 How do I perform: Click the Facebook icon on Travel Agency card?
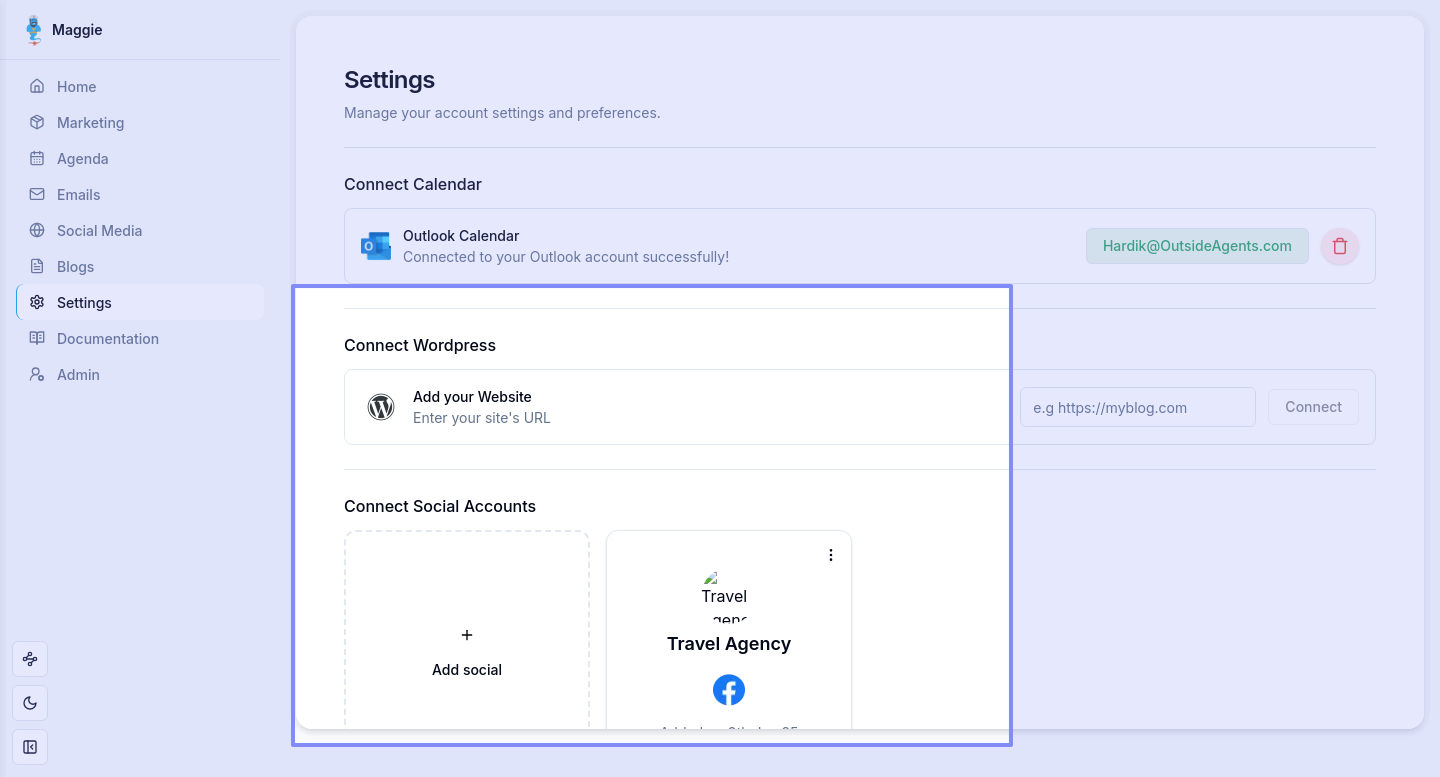click(x=729, y=690)
